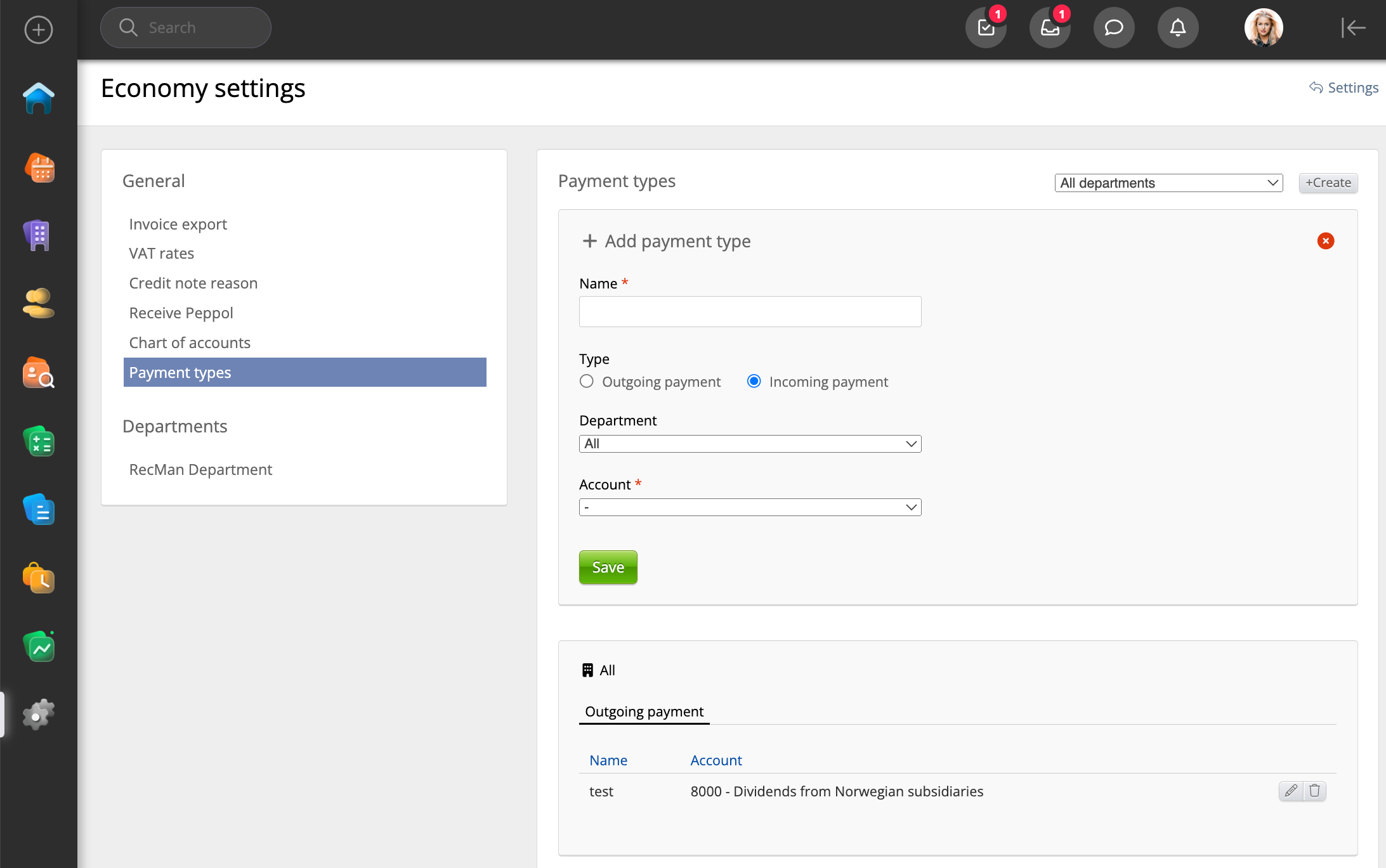Click the +Create button
The height and width of the screenshot is (868, 1386).
point(1328,183)
